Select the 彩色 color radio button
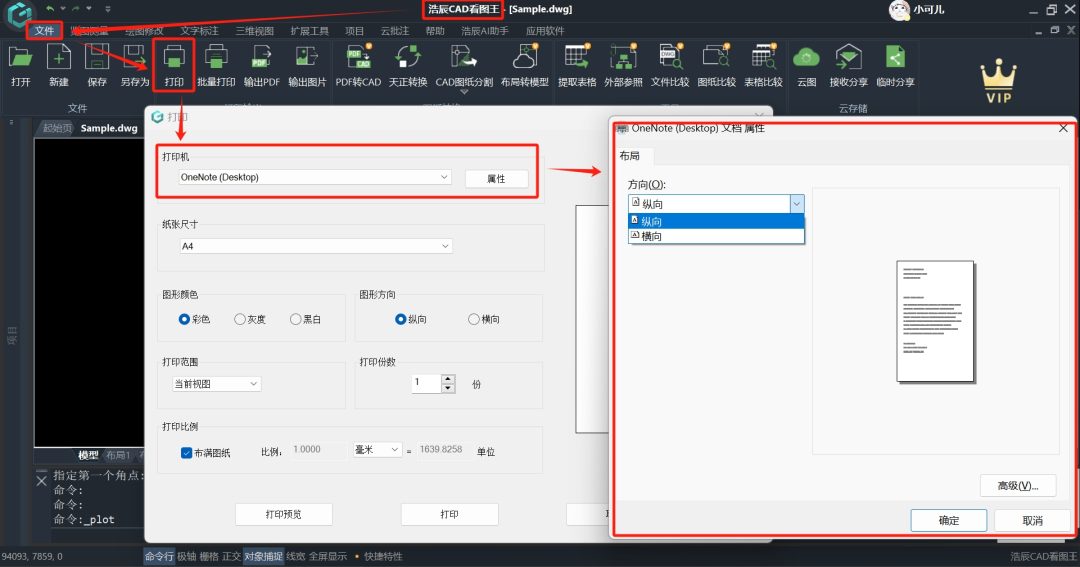 184,319
